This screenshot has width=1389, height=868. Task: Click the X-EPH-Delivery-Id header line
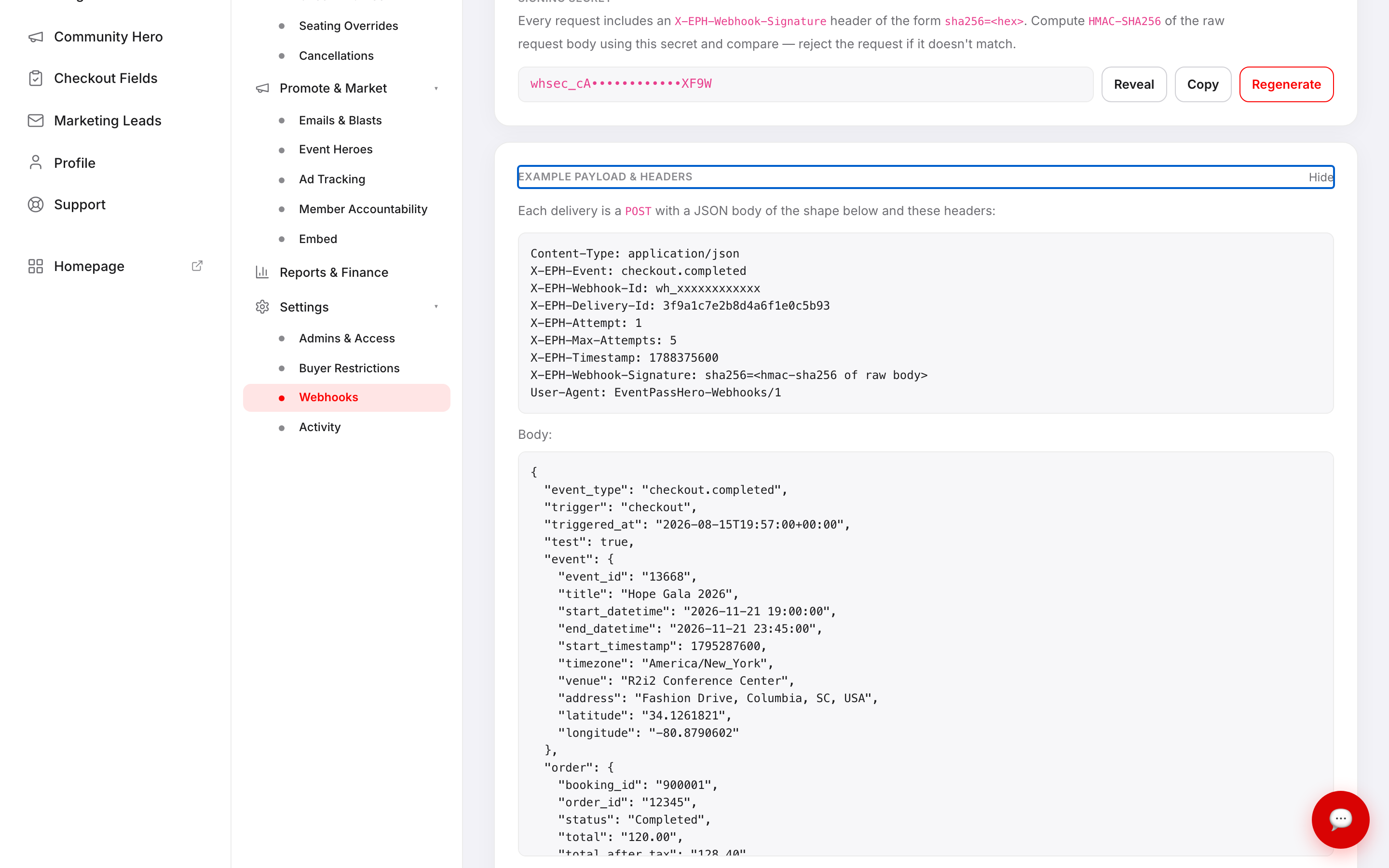point(680,305)
